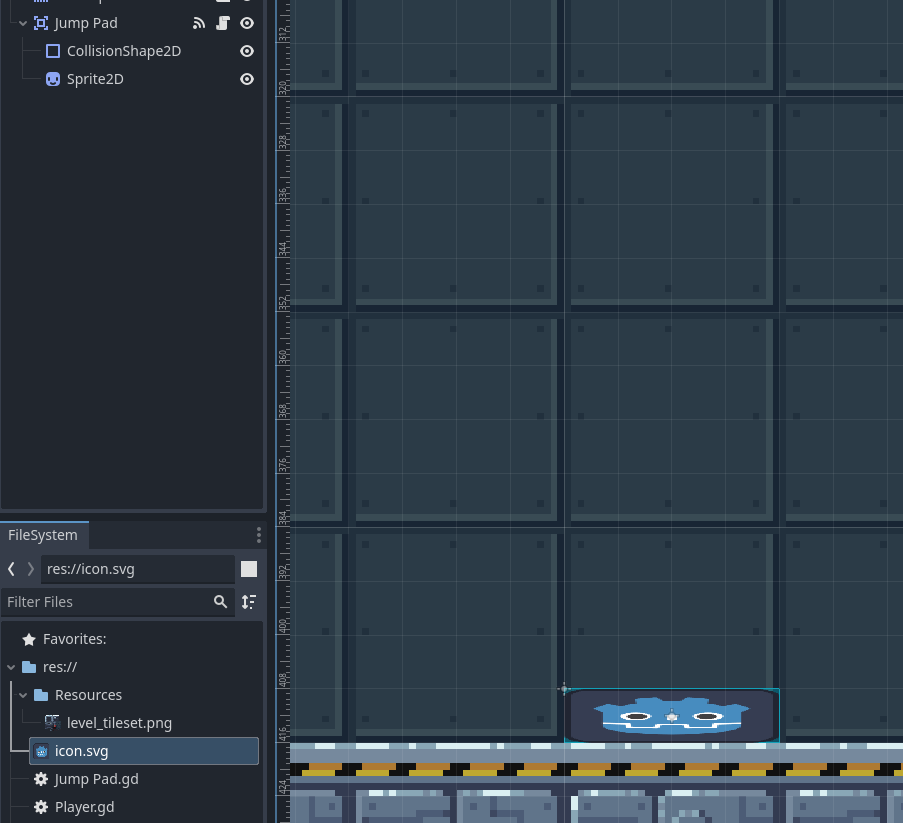
Task: Click the Player.gd gear icon
Action: [41, 807]
